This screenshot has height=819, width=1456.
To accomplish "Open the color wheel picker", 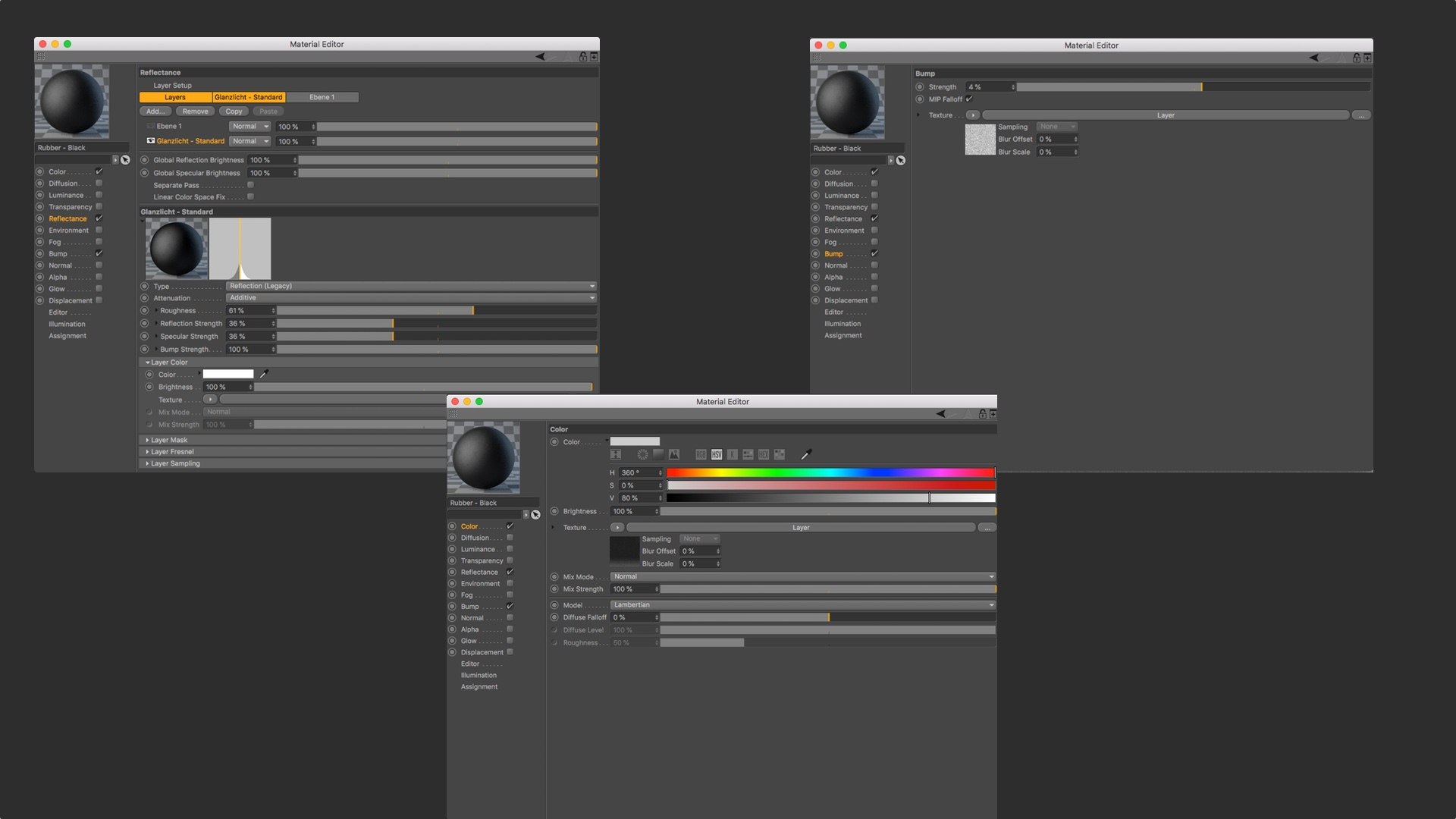I will point(642,454).
